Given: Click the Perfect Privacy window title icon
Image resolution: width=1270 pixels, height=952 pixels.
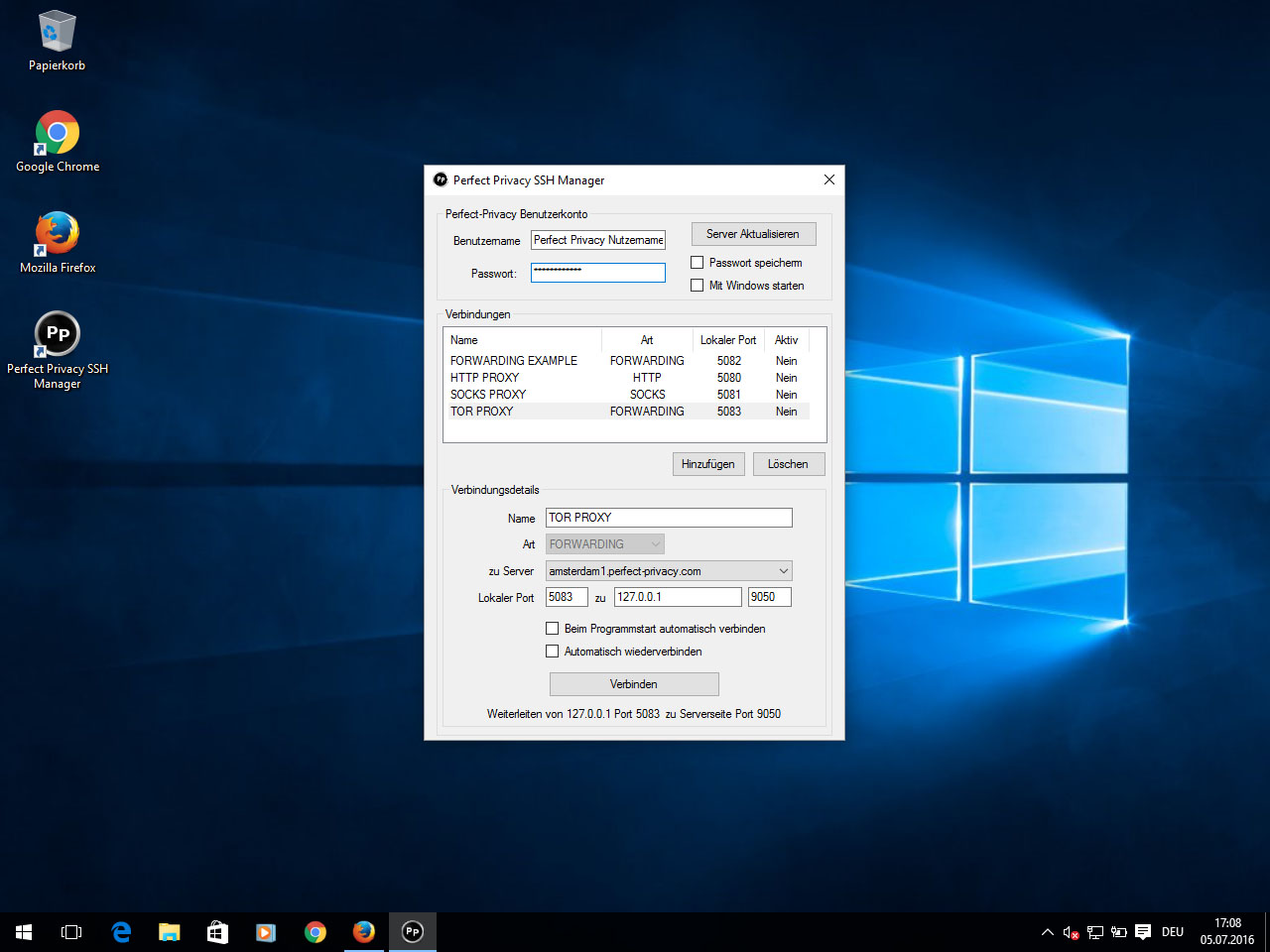Looking at the screenshot, I should [x=441, y=179].
